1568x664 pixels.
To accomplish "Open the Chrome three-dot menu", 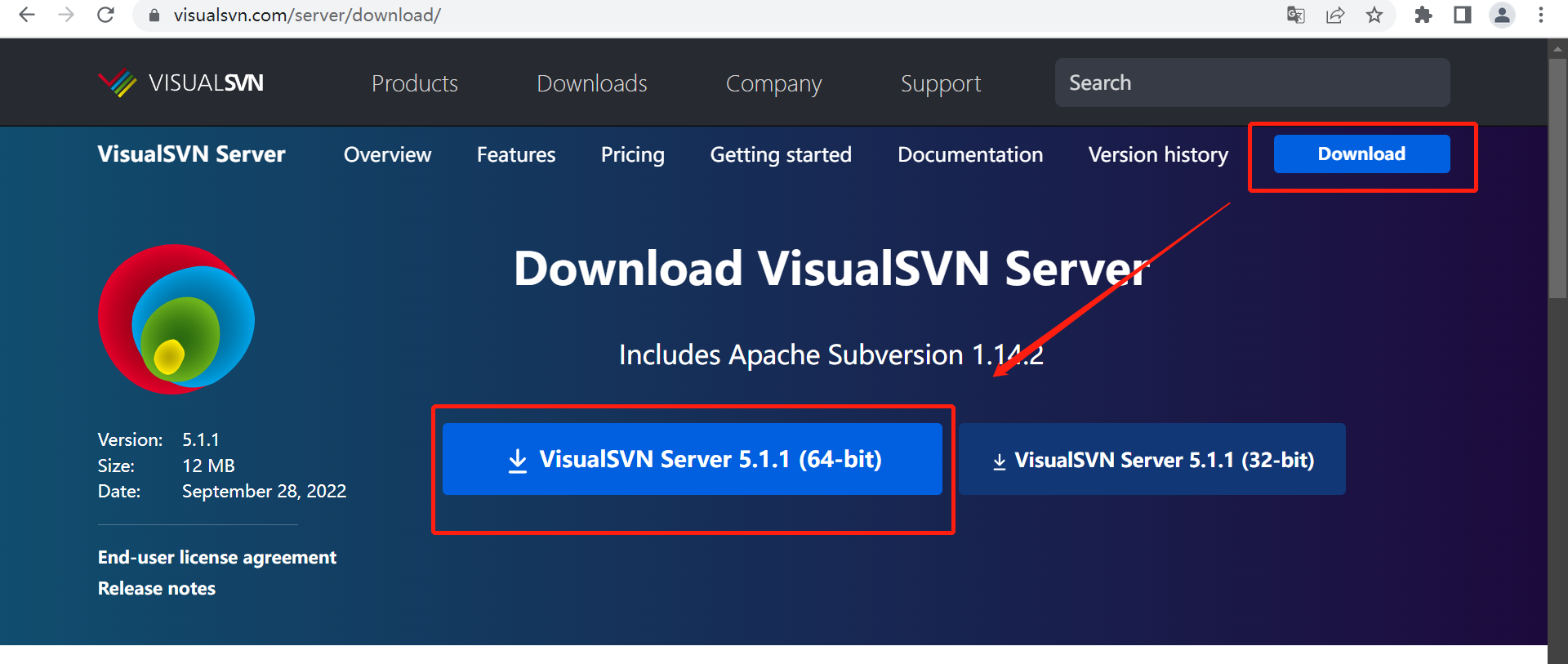I will (x=1541, y=15).
